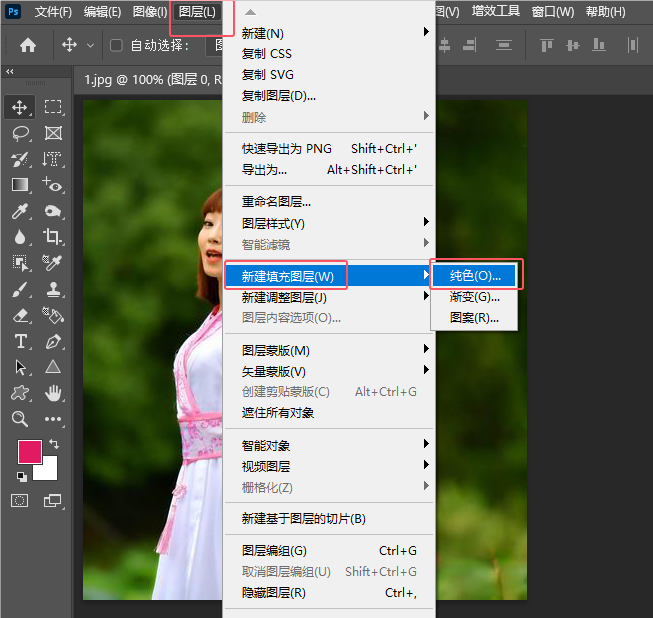Expand the 智能对象 submenu
This screenshot has height=618, width=653.
(x=329, y=445)
